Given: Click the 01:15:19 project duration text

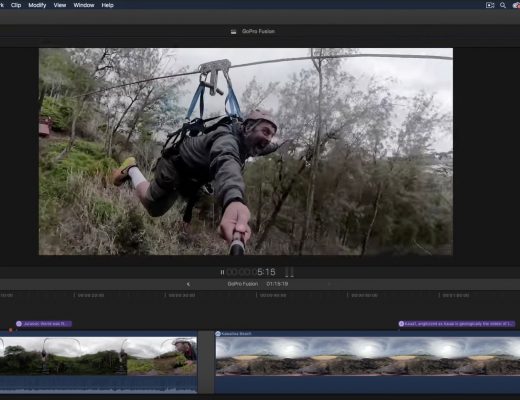Looking at the screenshot, I should tap(277, 284).
